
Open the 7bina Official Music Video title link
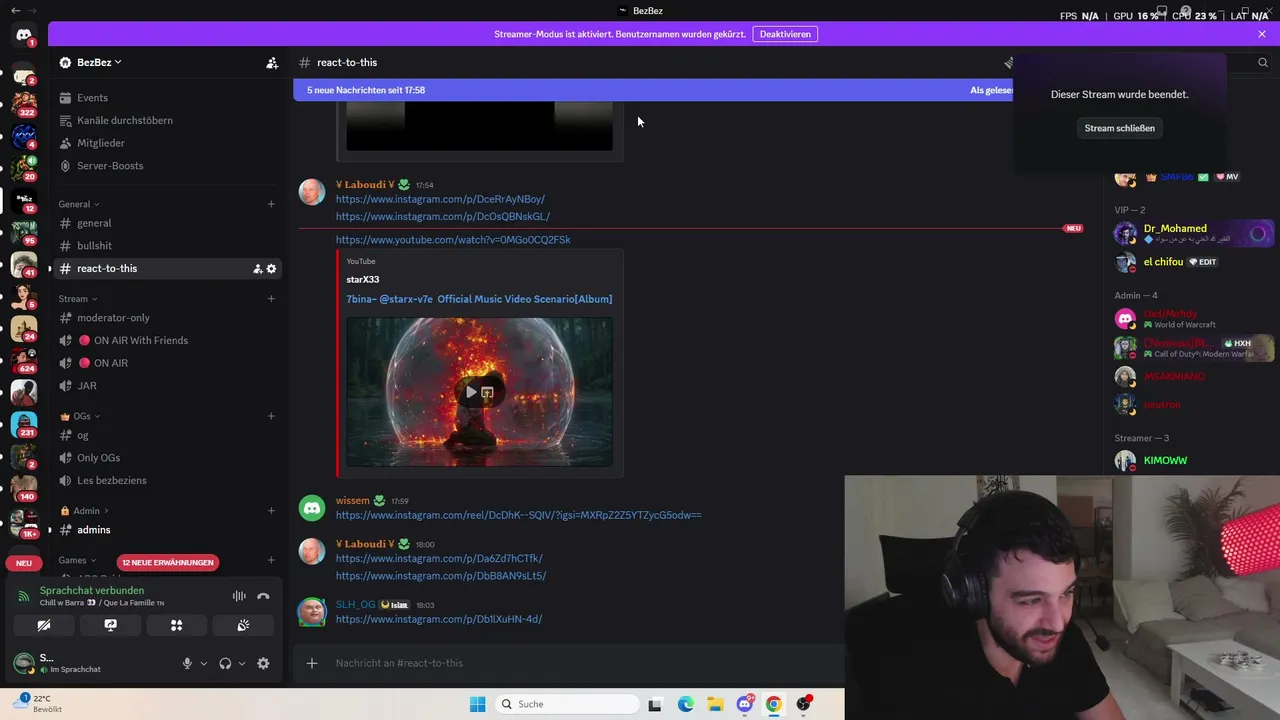pyautogui.click(x=479, y=299)
